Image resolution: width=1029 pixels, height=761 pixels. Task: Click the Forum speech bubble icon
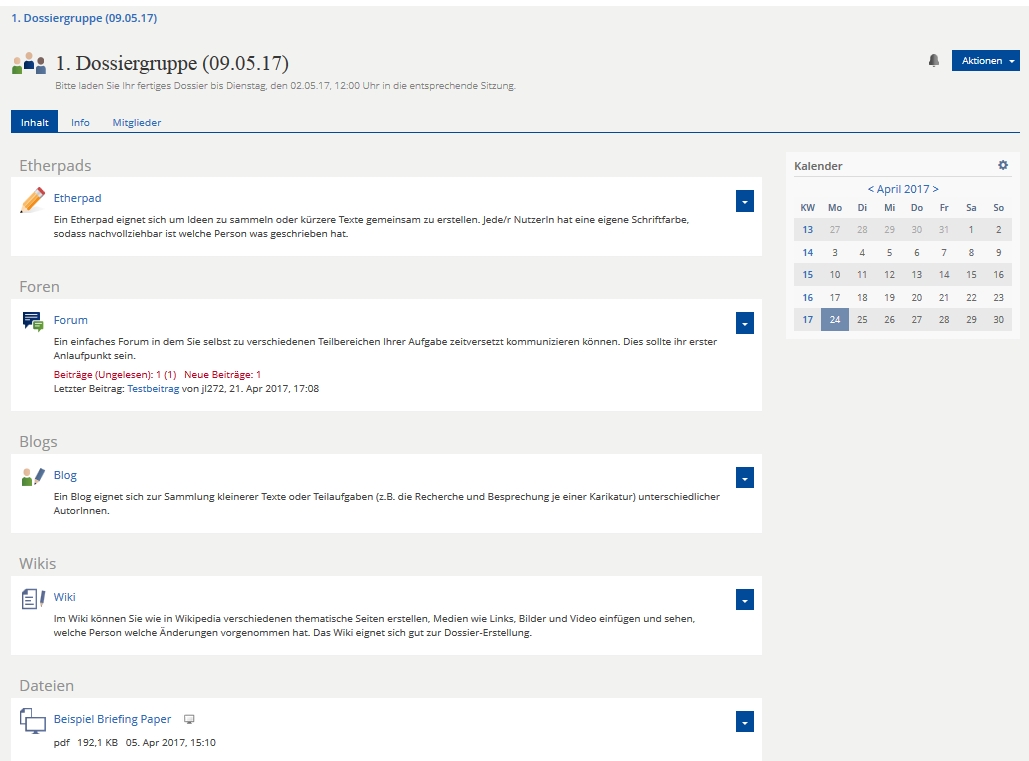[x=32, y=321]
